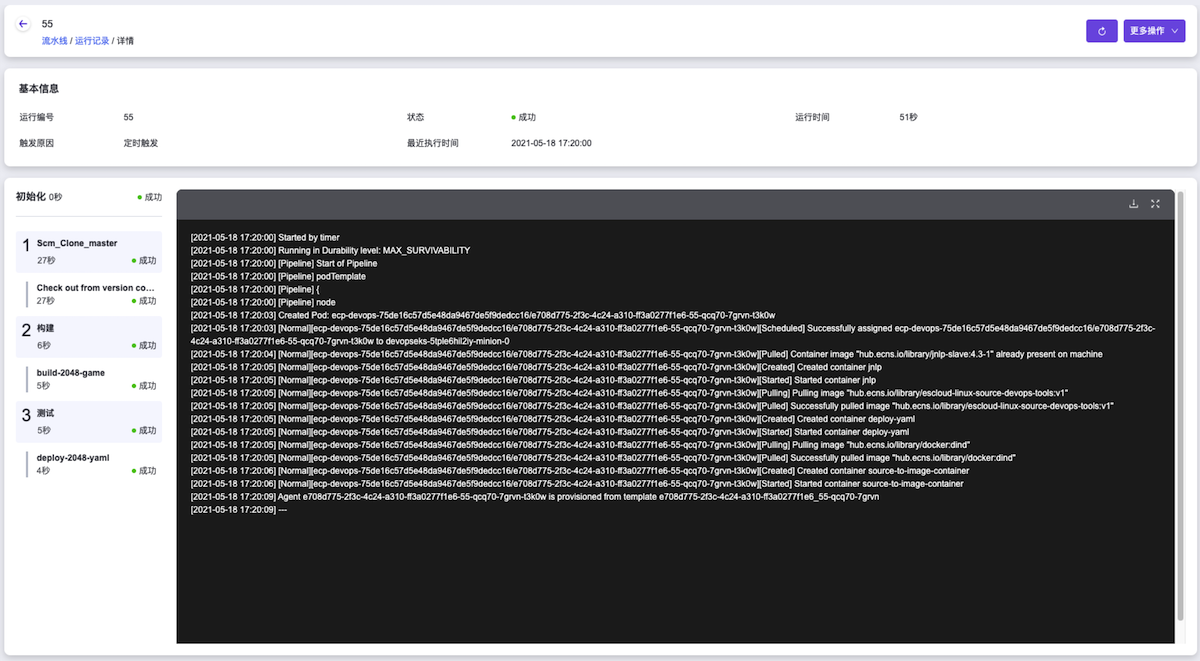
Task: Expand log panel to fullscreen
Action: tap(1155, 204)
